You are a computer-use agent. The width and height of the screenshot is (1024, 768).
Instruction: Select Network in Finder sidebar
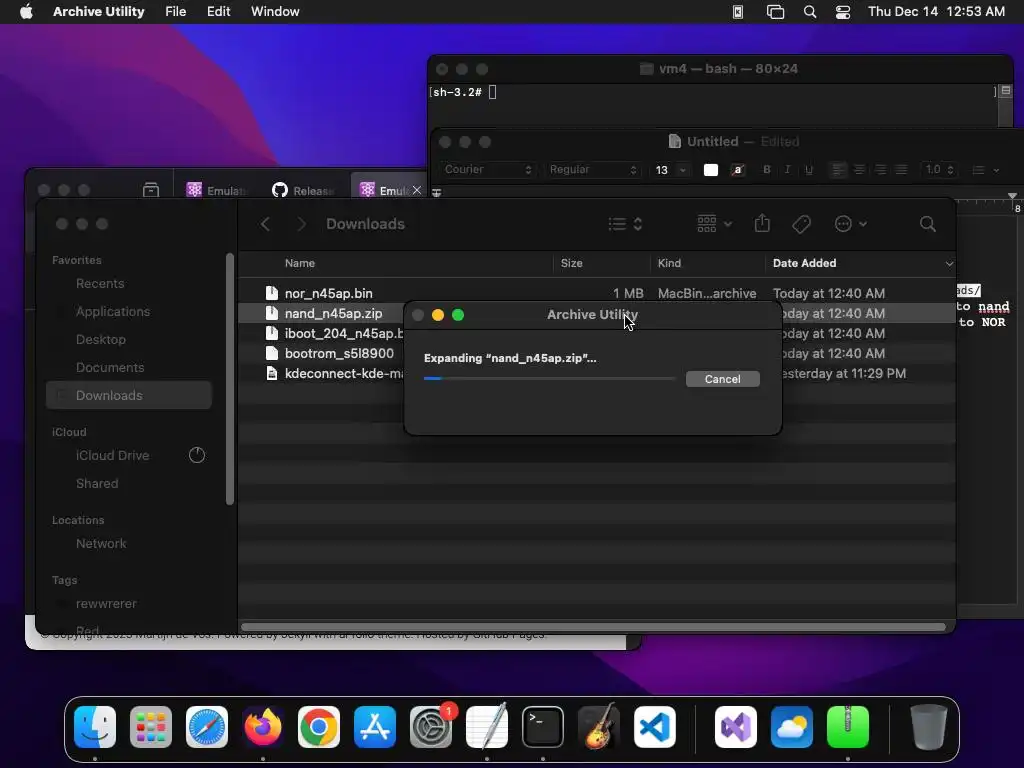coord(101,543)
